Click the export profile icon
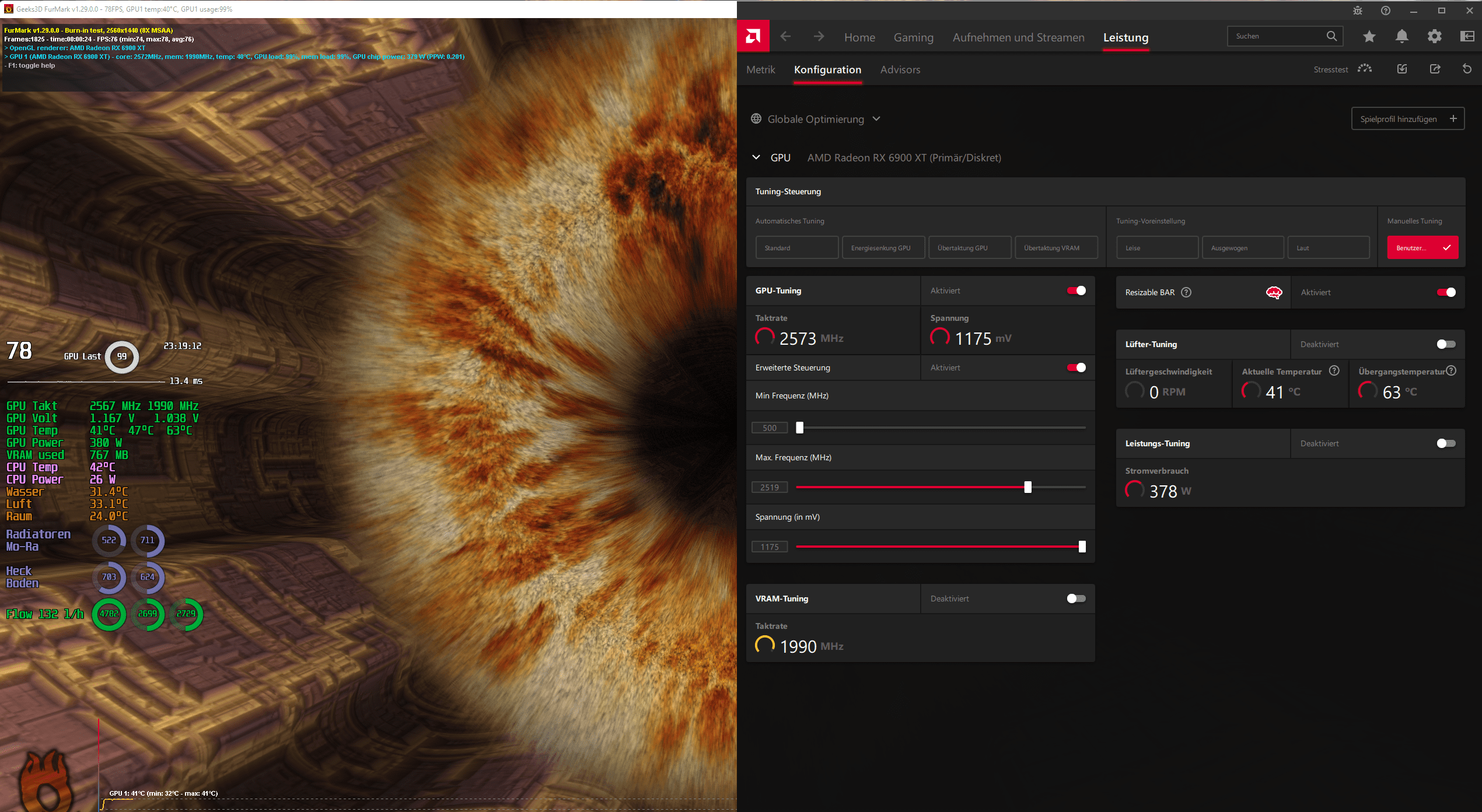1482x812 pixels. coord(1435,69)
